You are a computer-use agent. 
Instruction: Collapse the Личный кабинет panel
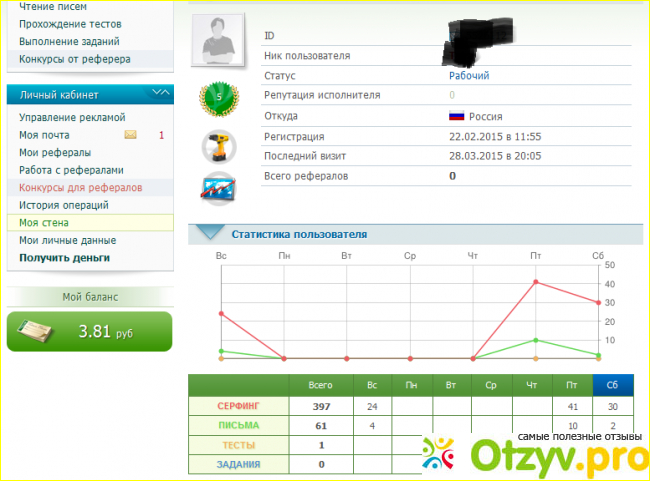[x=159, y=94]
